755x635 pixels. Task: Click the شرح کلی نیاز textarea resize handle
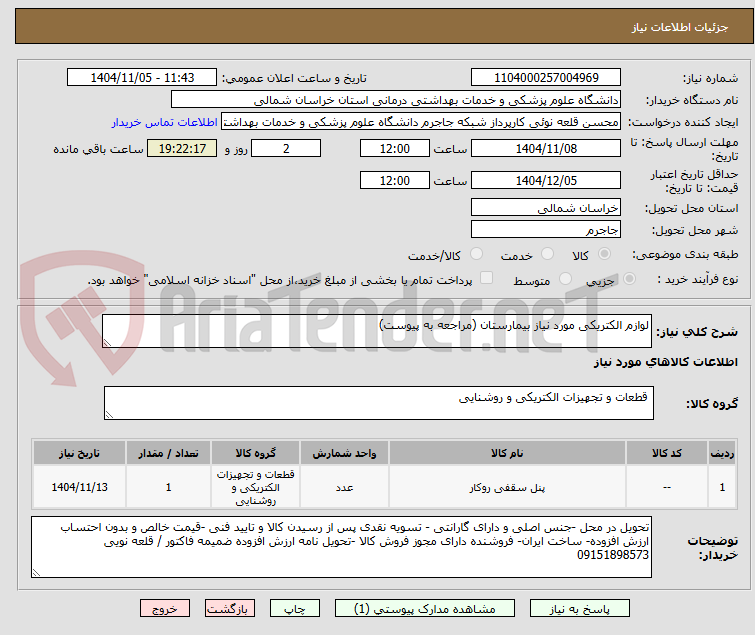click(107, 343)
